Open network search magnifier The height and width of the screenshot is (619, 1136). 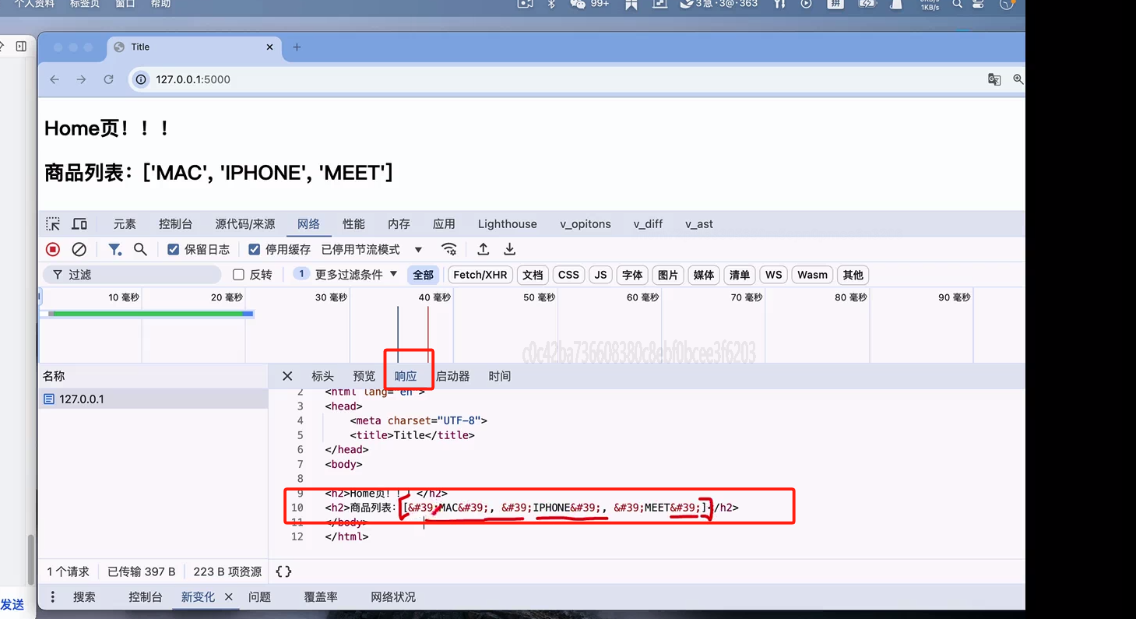point(141,249)
